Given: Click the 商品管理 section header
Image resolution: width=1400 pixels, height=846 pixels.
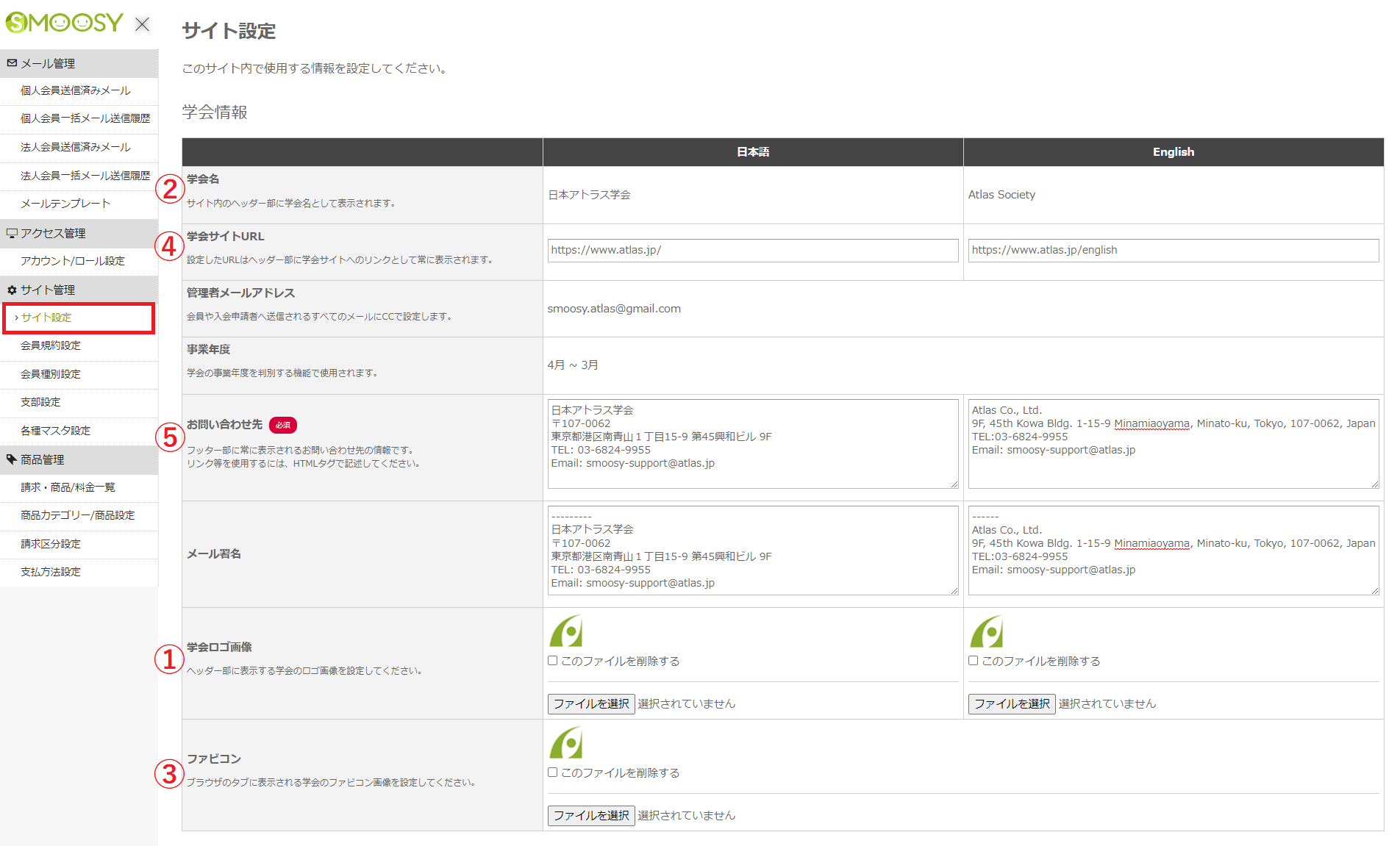Looking at the screenshot, I should 79,459.
